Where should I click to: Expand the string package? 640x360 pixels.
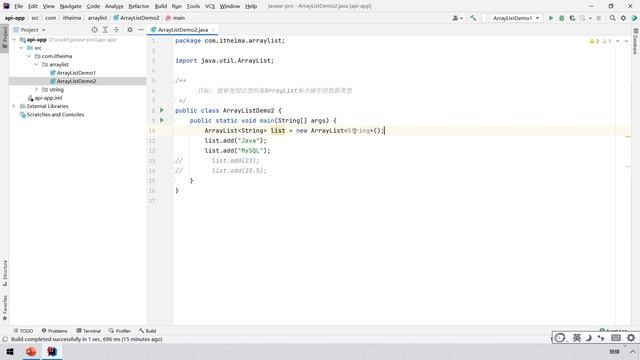[36, 89]
